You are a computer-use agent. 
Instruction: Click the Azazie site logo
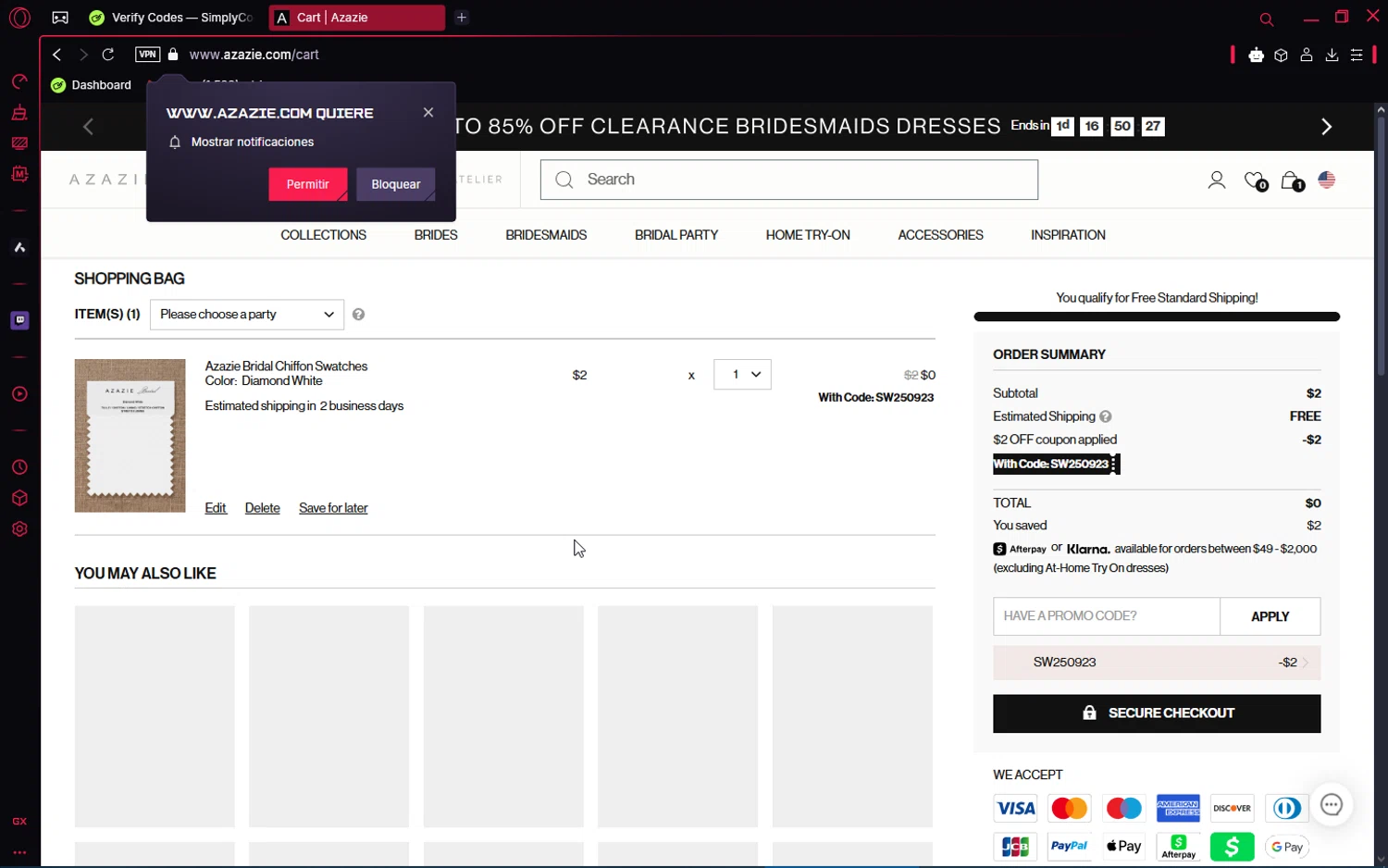tap(106, 180)
